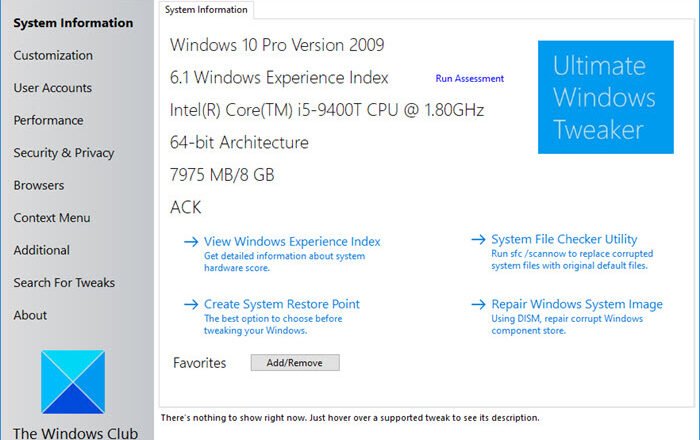The height and width of the screenshot is (440, 700).
Task: Click arrow icon beside System File Checker Utility
Action: [477, 240]
